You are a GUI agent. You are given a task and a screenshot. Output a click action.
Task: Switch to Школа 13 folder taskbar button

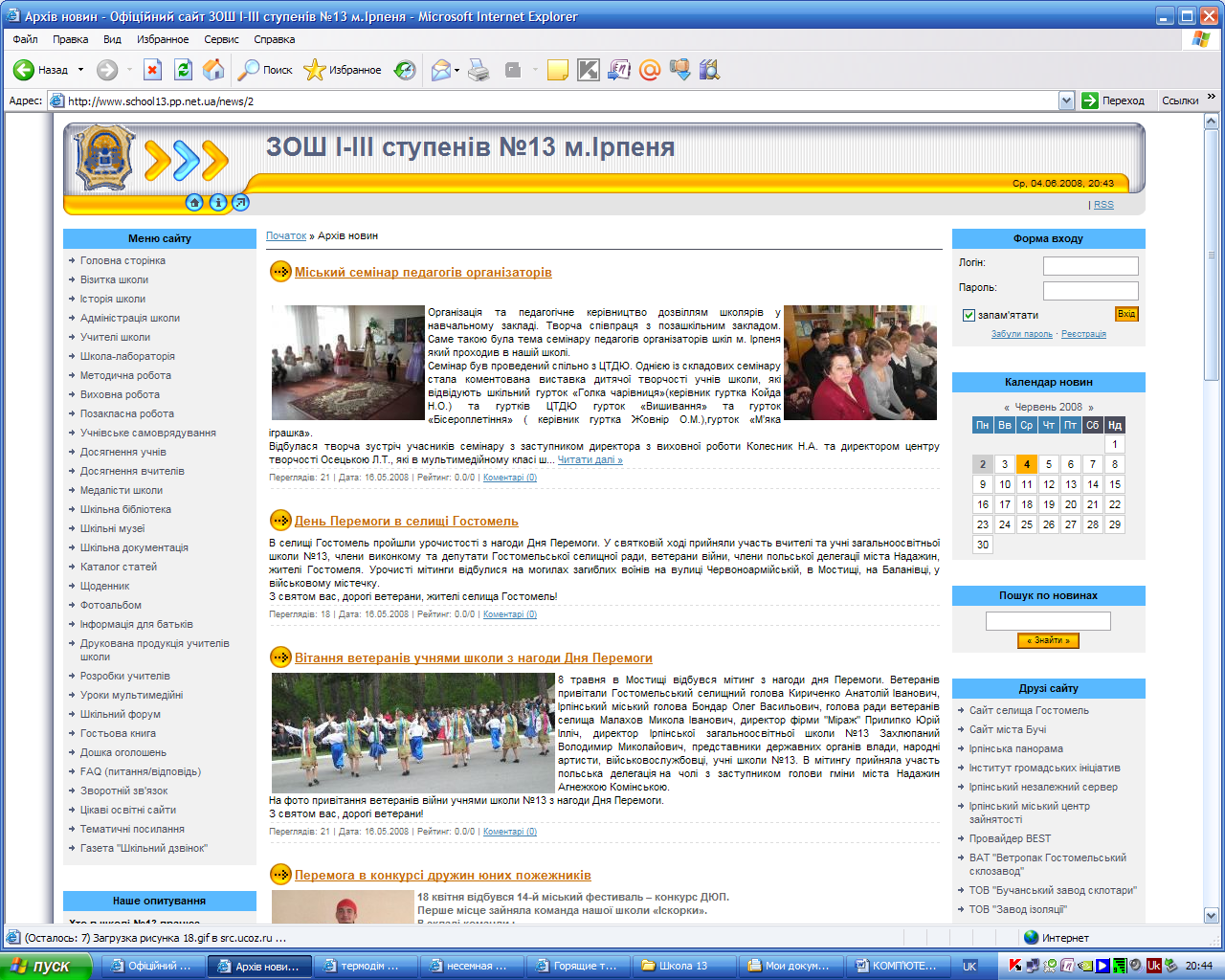click(684, 966)
